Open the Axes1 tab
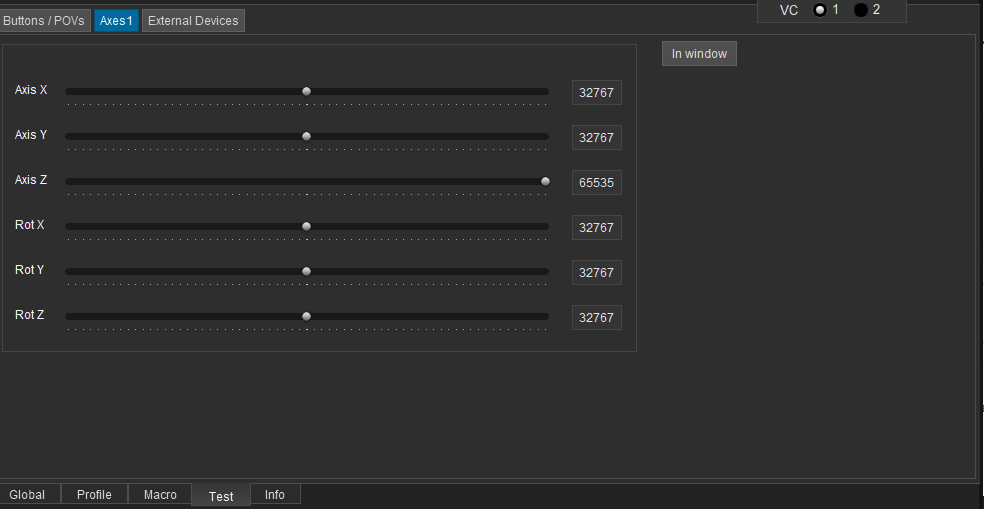The width and height of the screenshot is (984, 509). [x=116, y=21]
